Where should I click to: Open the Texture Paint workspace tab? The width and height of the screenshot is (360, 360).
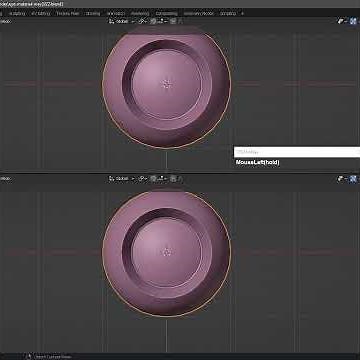pos(68,14)
